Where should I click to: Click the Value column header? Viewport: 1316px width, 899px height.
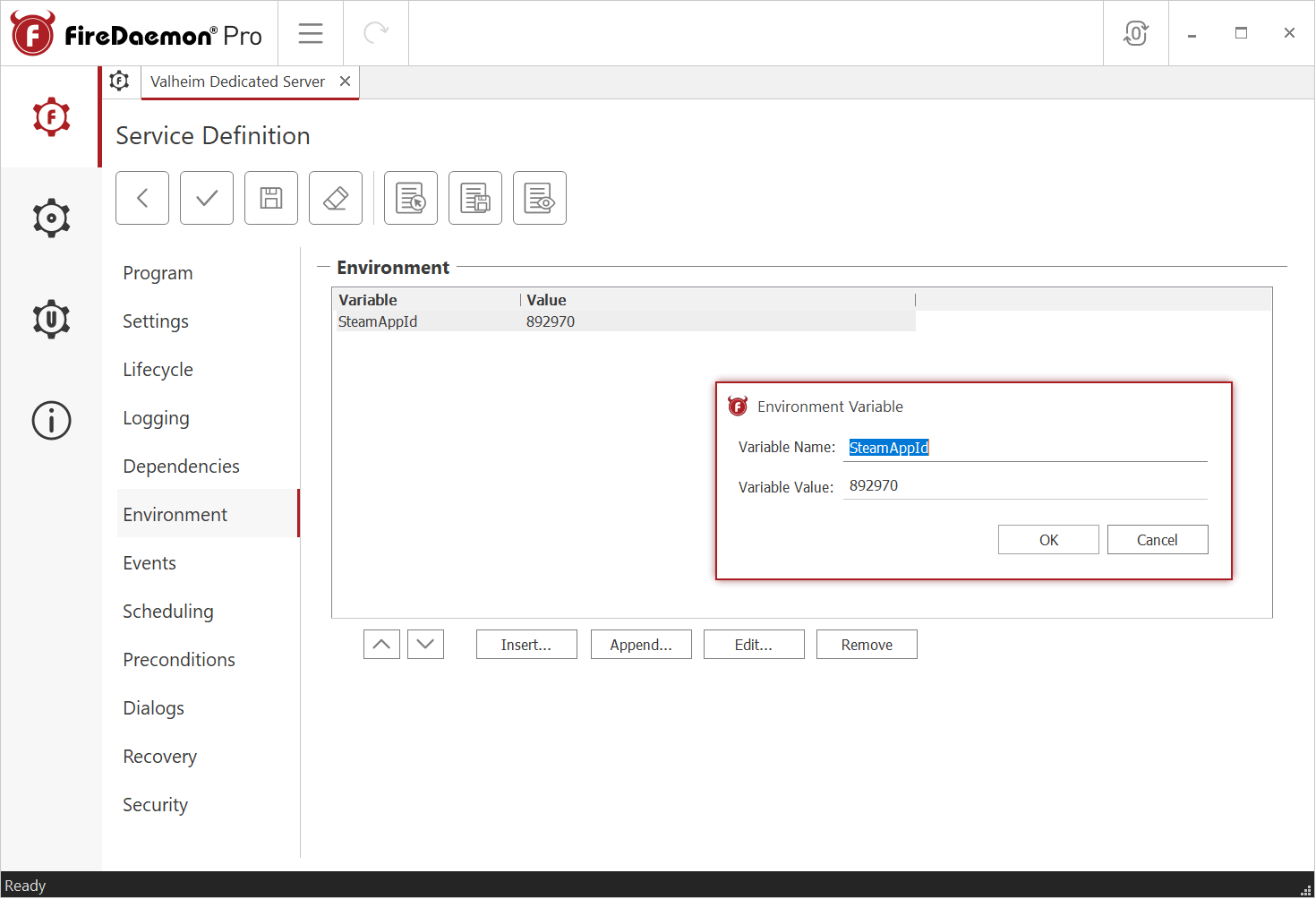pyautogui.click(x=718, y=300)
